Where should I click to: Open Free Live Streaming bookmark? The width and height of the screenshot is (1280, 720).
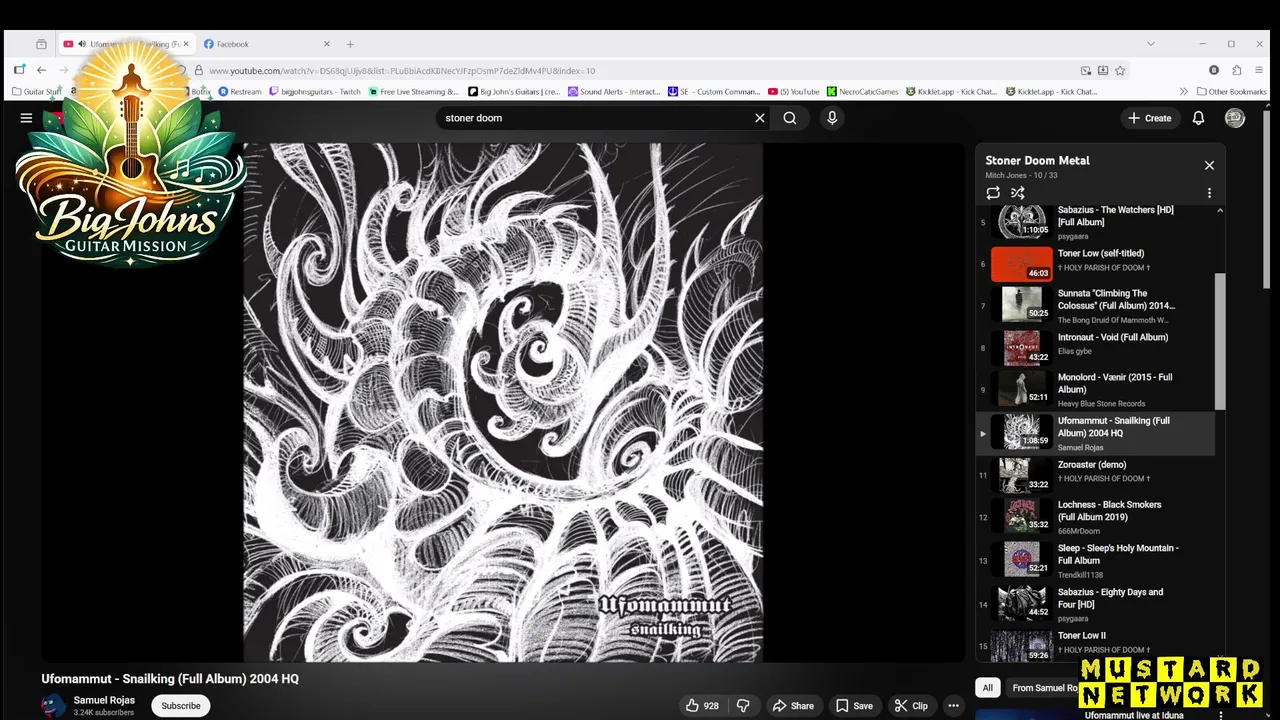coord(414,91)
